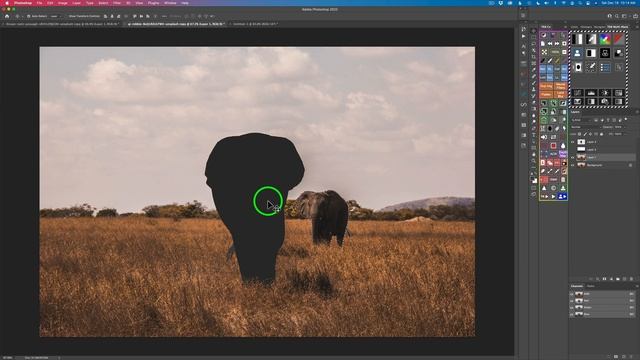Click the speaker icon in TK8 Cx panel
The height and width of the screenshot is (360, 640).
pyautogui.click(x=544, y=137)
